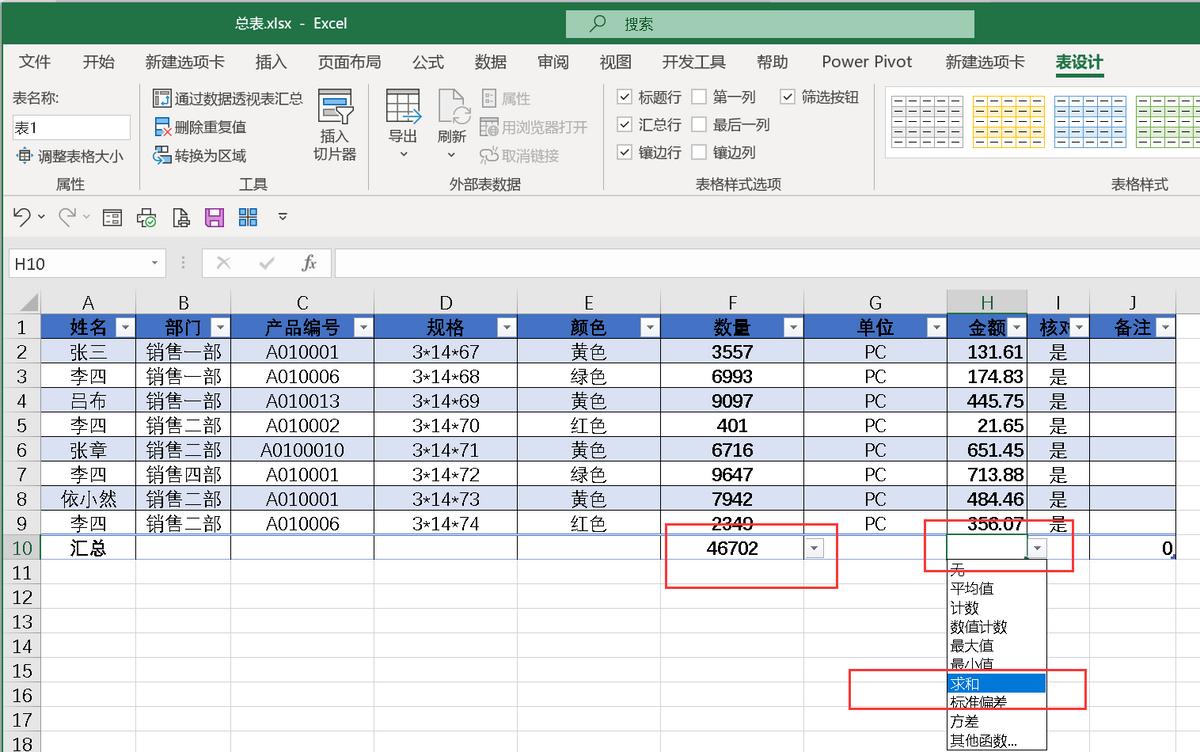This screenshot has width=1200, height=752.
Task: Switch to the 公式 (Formulas) tab
Action: click(428, 62)
